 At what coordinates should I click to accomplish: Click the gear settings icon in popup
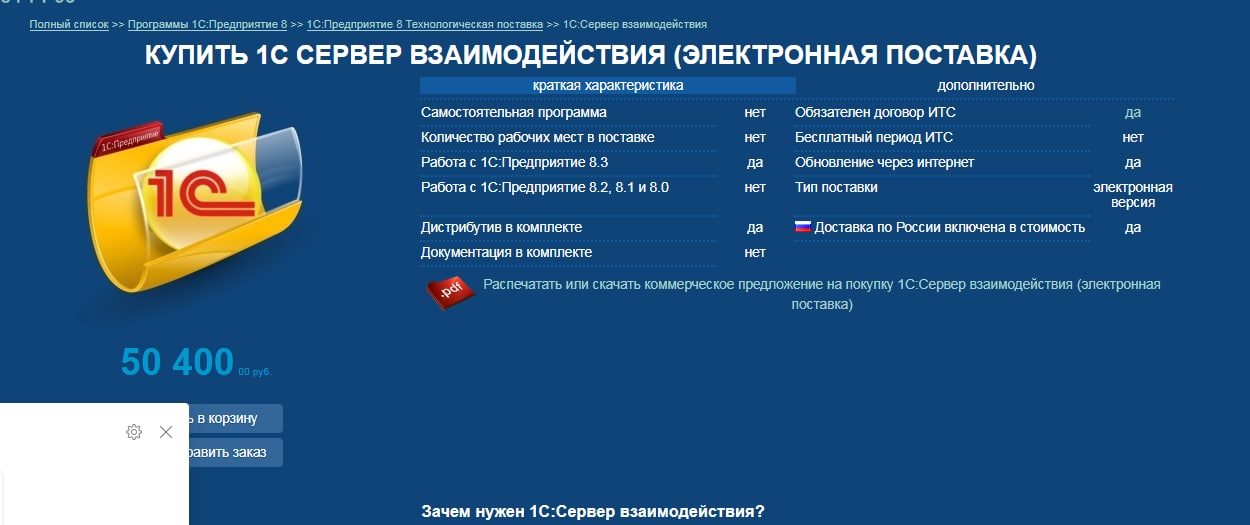pyautogui.click(x=134, y=432)
